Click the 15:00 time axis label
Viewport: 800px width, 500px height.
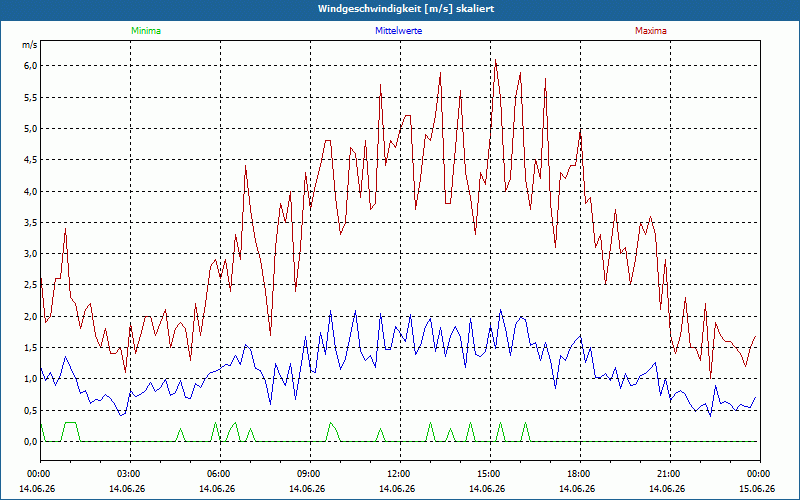490,474
